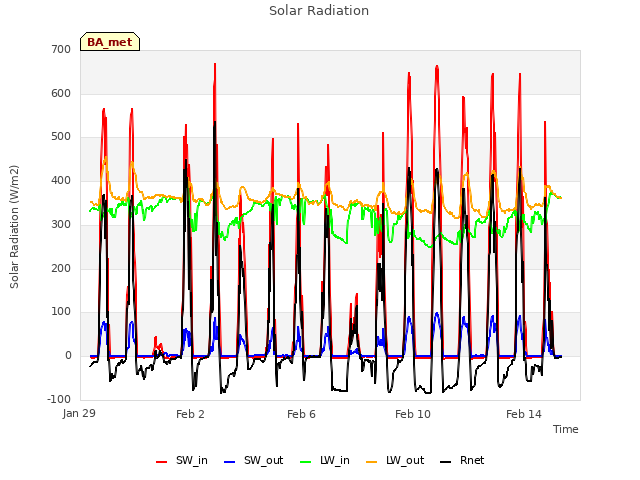This screenshot has height=480, width=640.
Task: Click the Jan 29 x-axis tick label
Action: [x=79, y=413]
